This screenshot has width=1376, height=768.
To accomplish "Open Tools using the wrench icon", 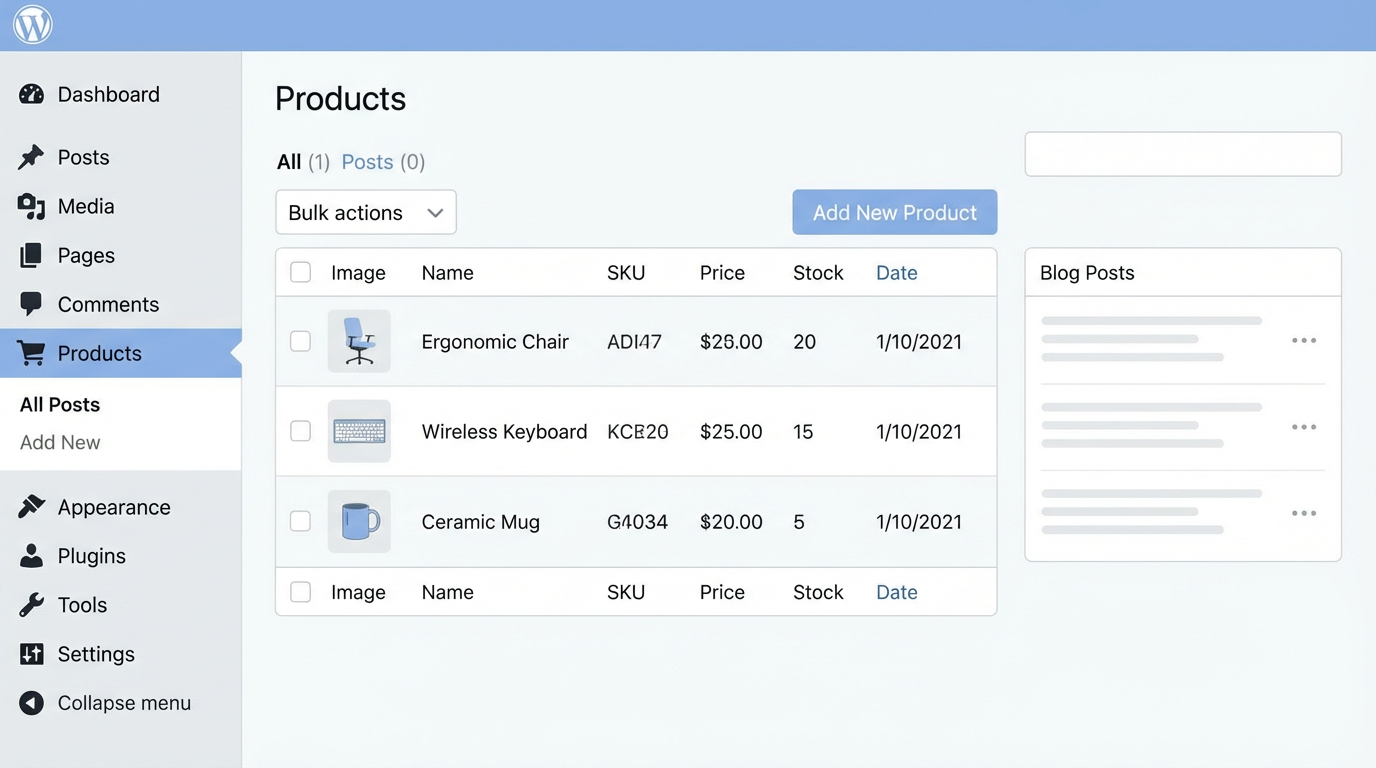I will click(31, 605).
